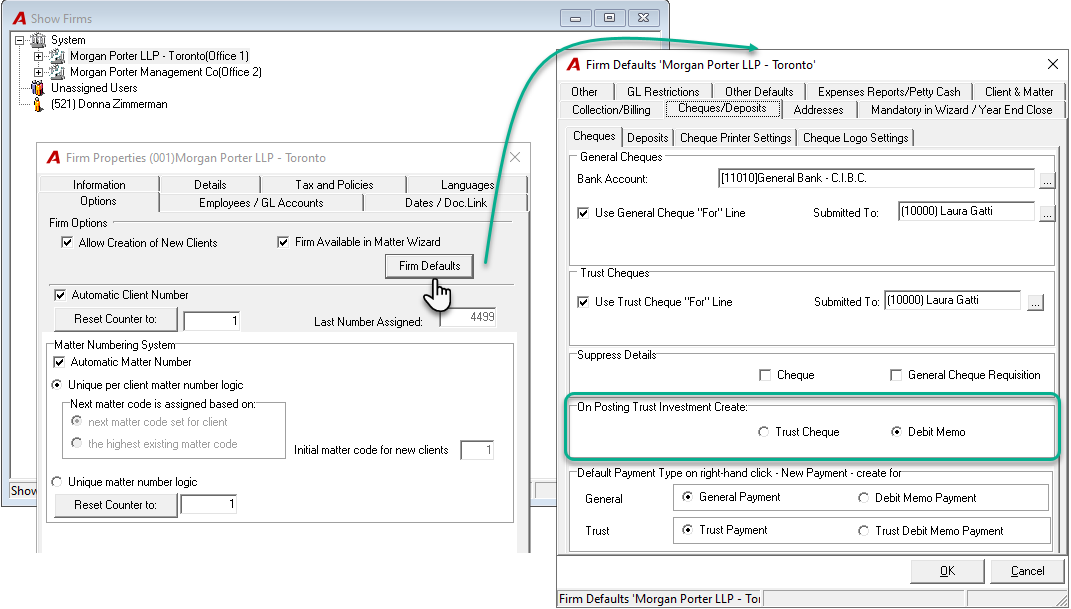Open the Deposits sub-tab
Viewport: 1071px width, 609px height.
(648, 138)
